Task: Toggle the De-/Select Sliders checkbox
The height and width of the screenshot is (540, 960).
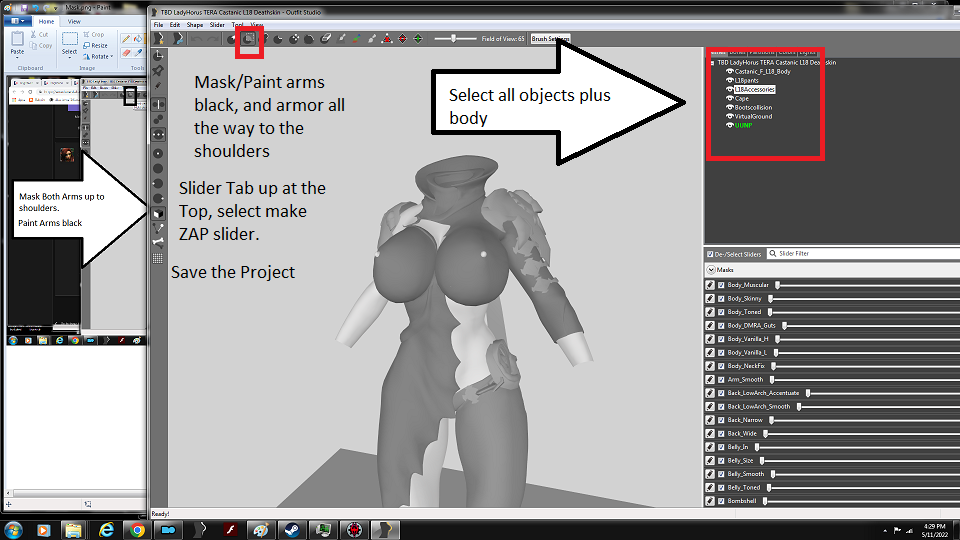Action: 710,253
